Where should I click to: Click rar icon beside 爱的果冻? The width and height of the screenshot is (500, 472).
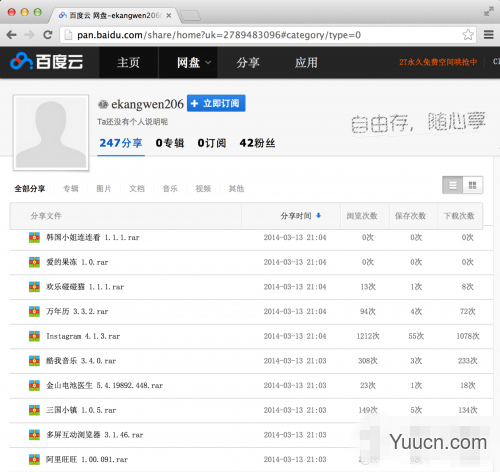pyautogui.click(x=34, y=262)
